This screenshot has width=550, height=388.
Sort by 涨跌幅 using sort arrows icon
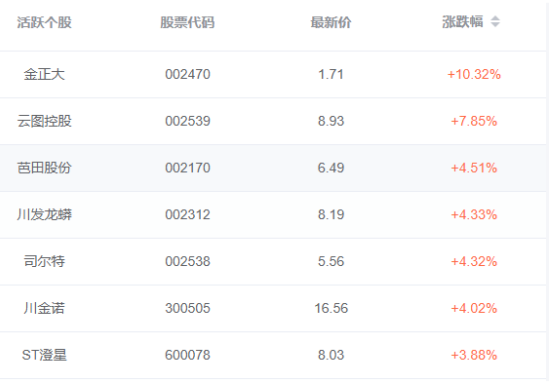495,22
